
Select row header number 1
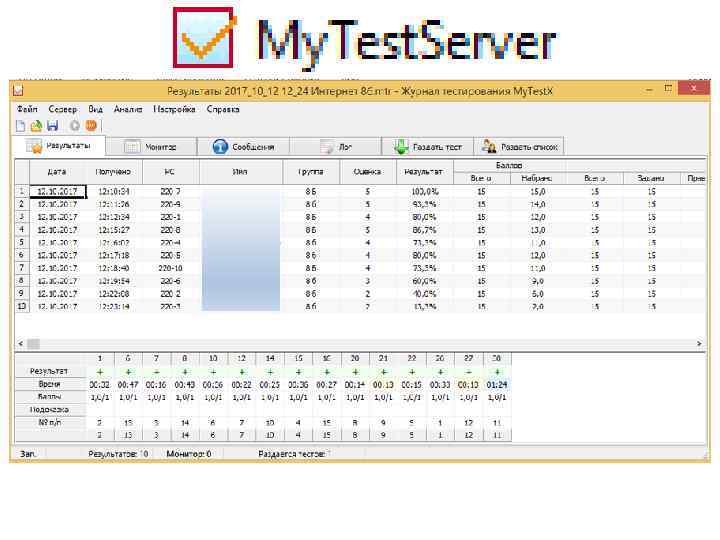[22, 191]
